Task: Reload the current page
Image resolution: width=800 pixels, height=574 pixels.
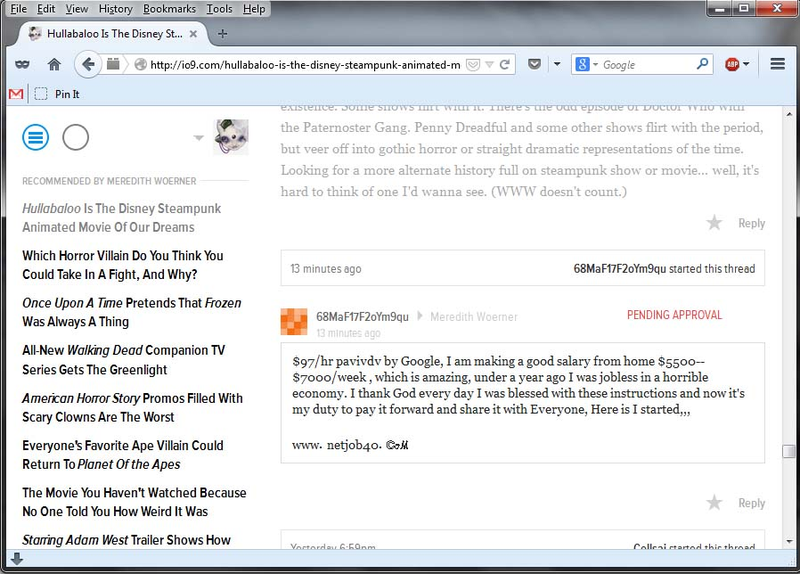Action: tap(505, 64)
